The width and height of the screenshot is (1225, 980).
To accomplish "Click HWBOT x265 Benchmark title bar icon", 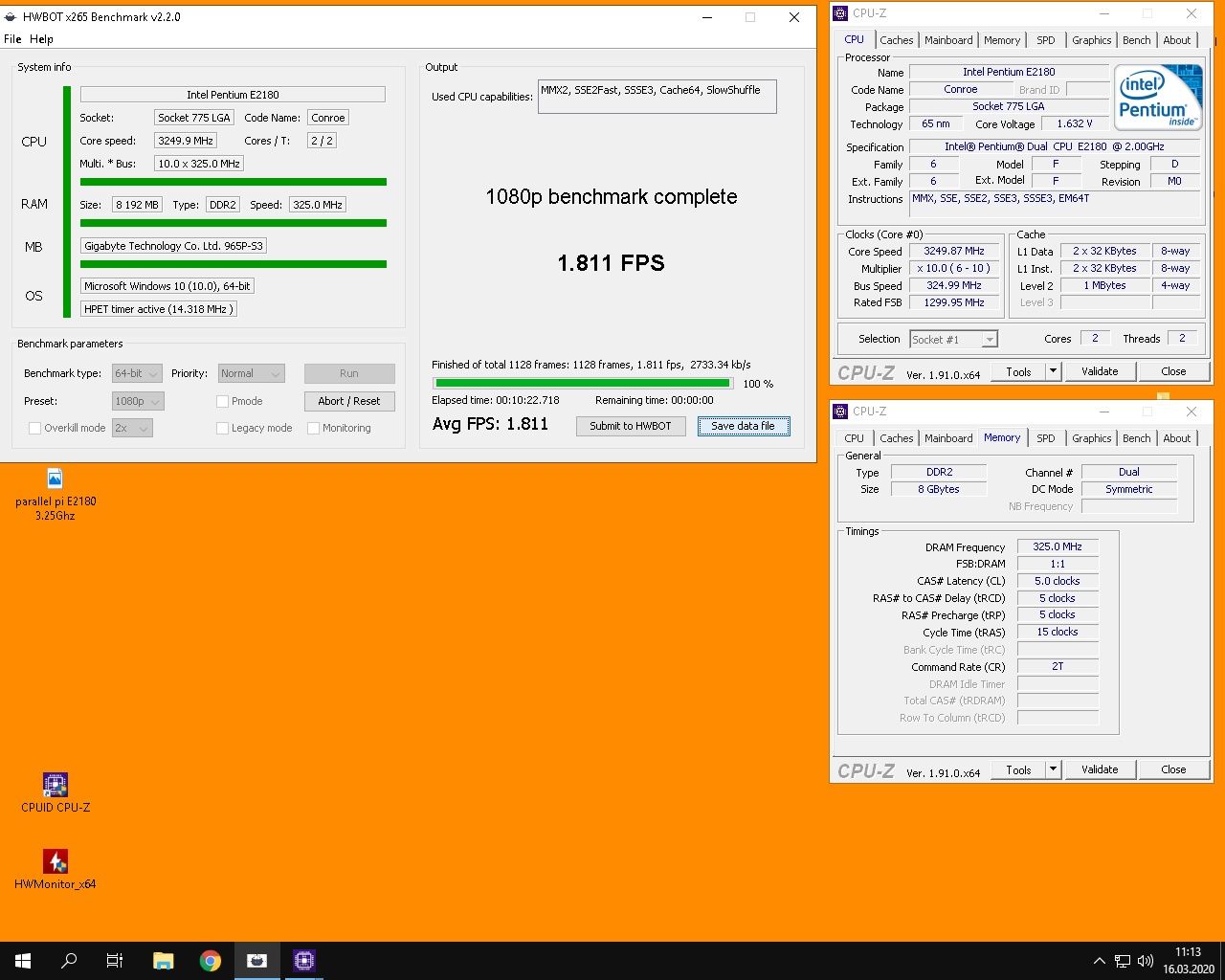I will coord(11,16).
